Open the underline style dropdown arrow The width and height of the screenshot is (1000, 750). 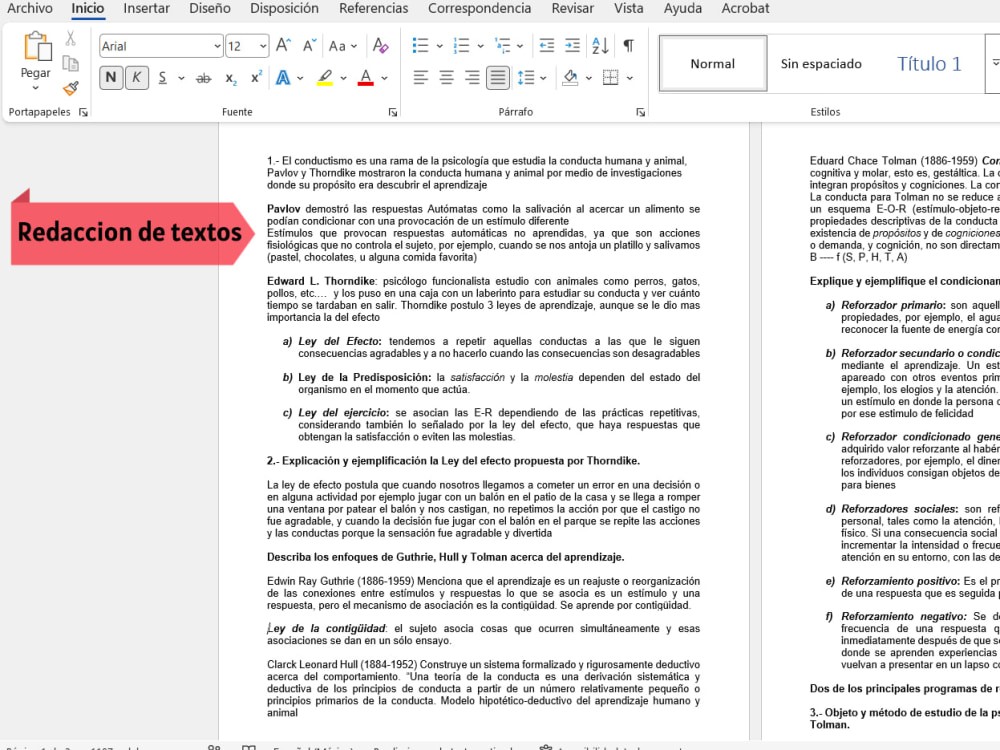[181, 78]
